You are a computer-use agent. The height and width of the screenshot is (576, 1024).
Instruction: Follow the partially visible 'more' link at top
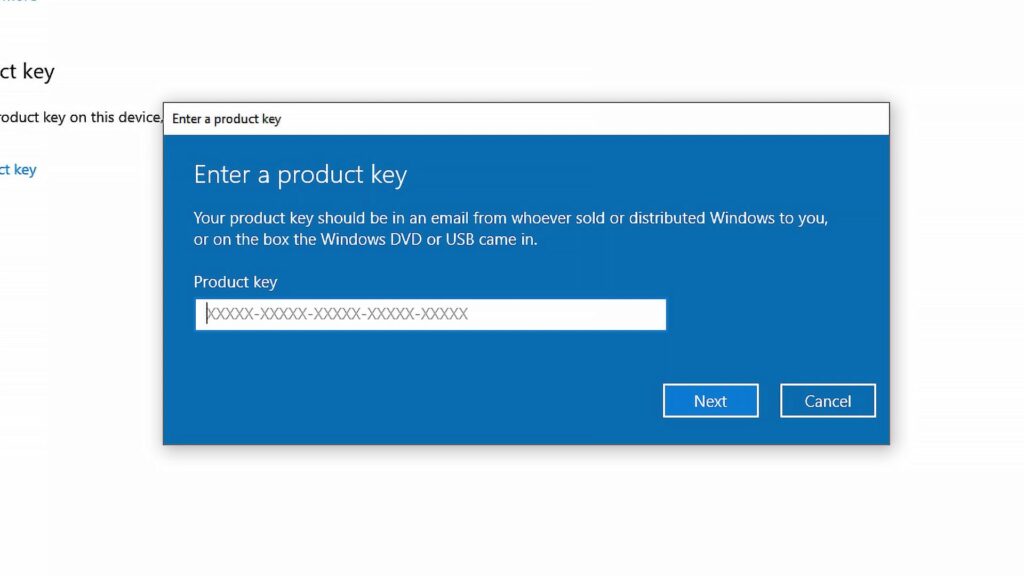pyautogui.click(x=18, y=1)
